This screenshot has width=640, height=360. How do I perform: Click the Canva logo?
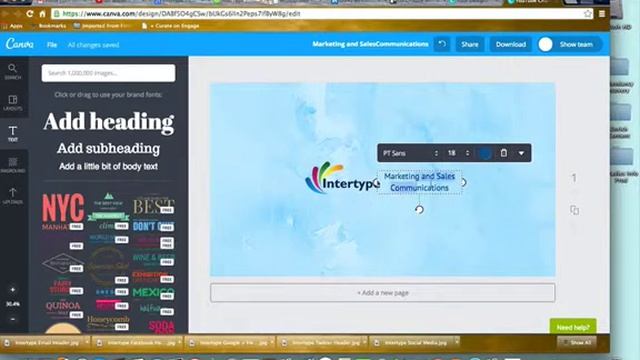click(20, 44)
